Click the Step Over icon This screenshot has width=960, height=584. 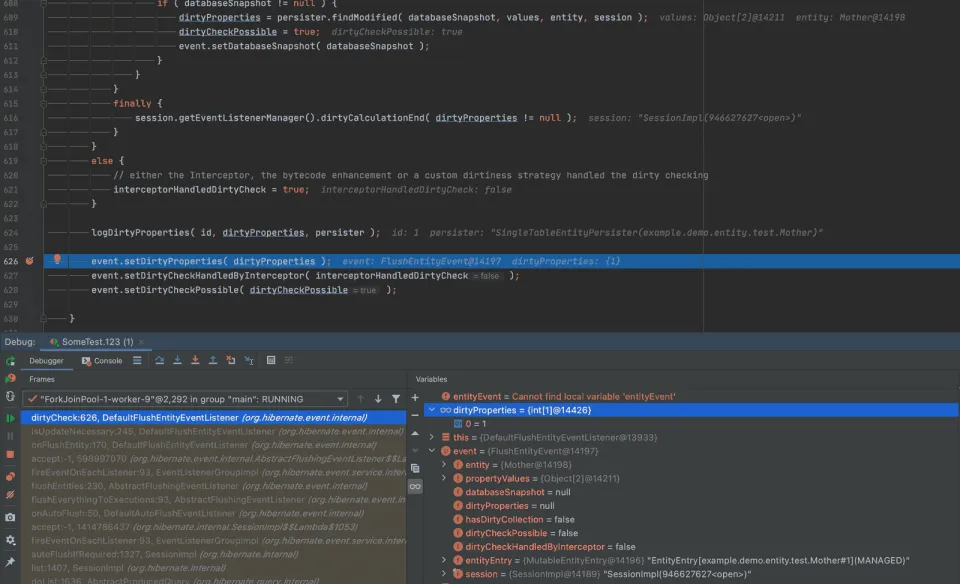[159, 361]
